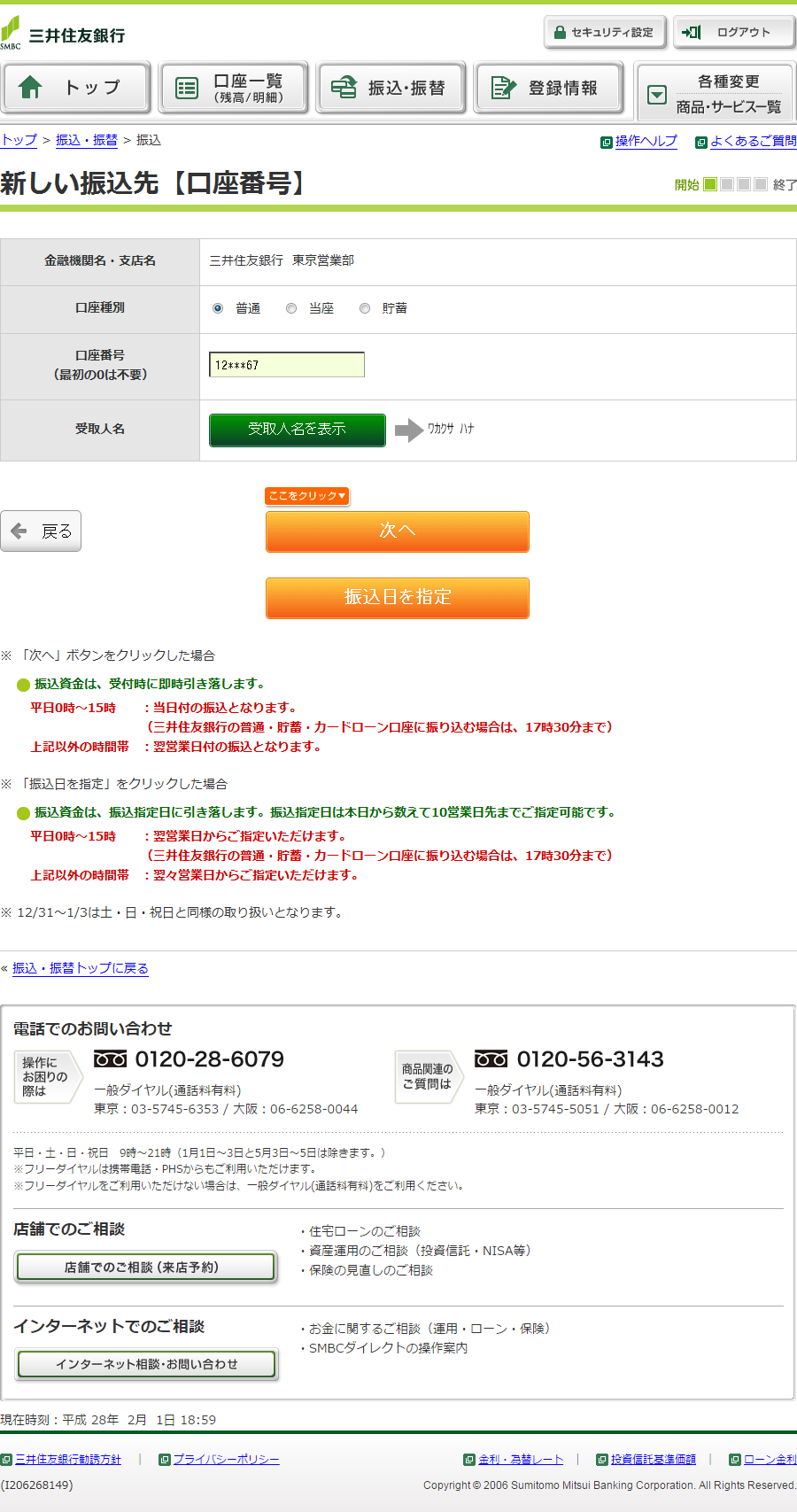Click the back arrow icon on 戻る button
797x1512 pixels.
point(19,531)
